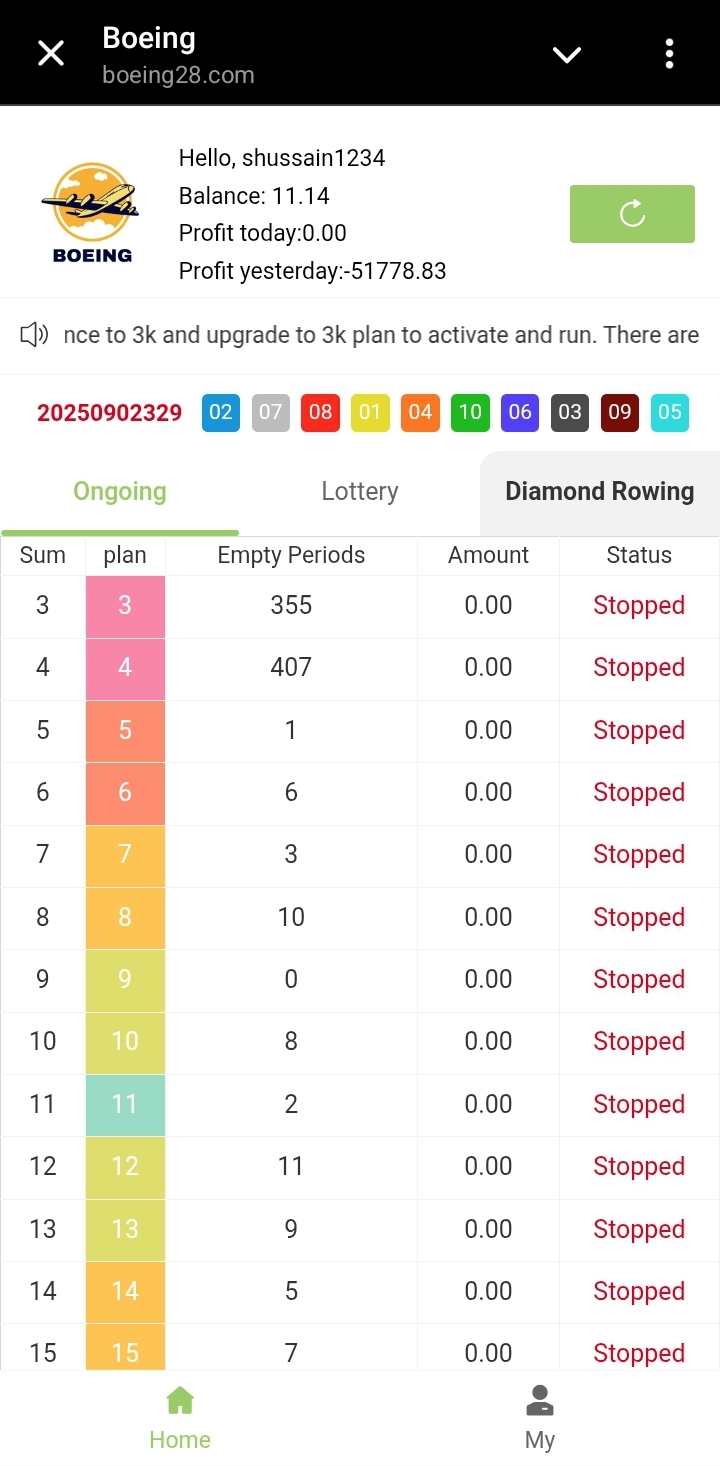Screen dimensions: 720x1466
Task: Tap the green refresh button
Action: click(x=632, y=214)
